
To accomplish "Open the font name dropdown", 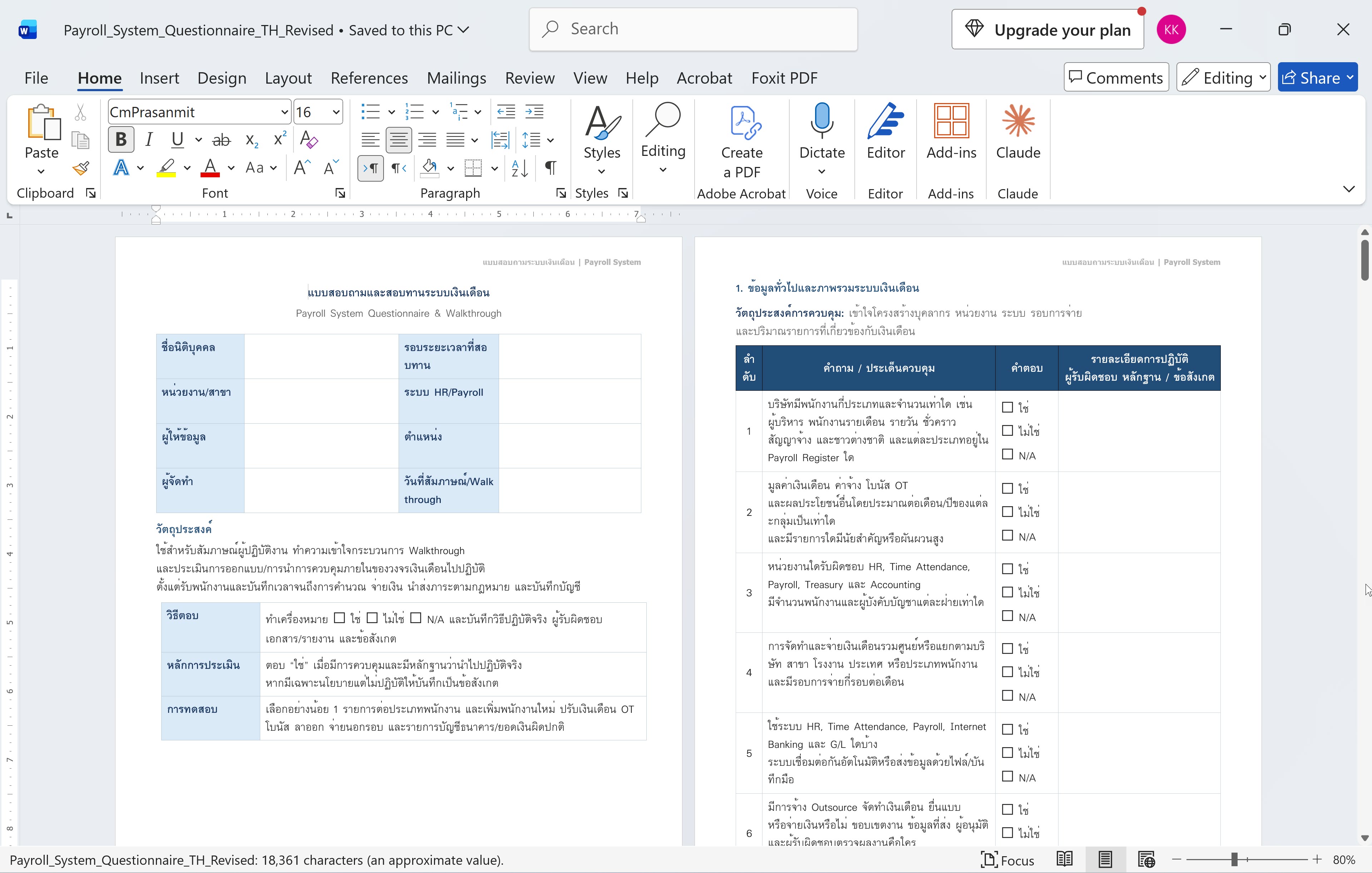I will pos(284,112).
